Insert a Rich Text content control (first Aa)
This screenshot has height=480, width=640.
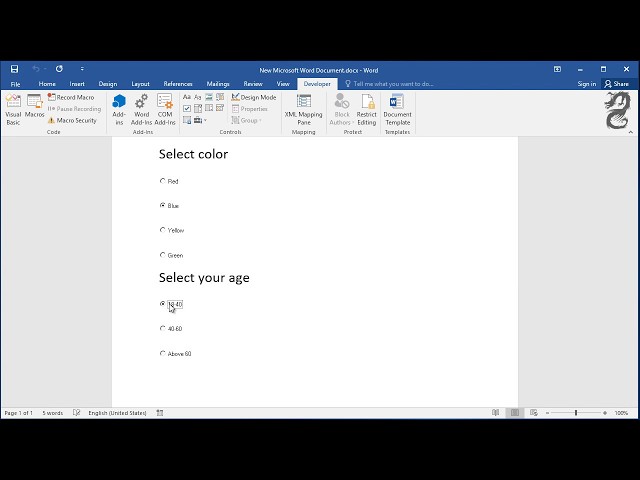[x=187, y=97]
